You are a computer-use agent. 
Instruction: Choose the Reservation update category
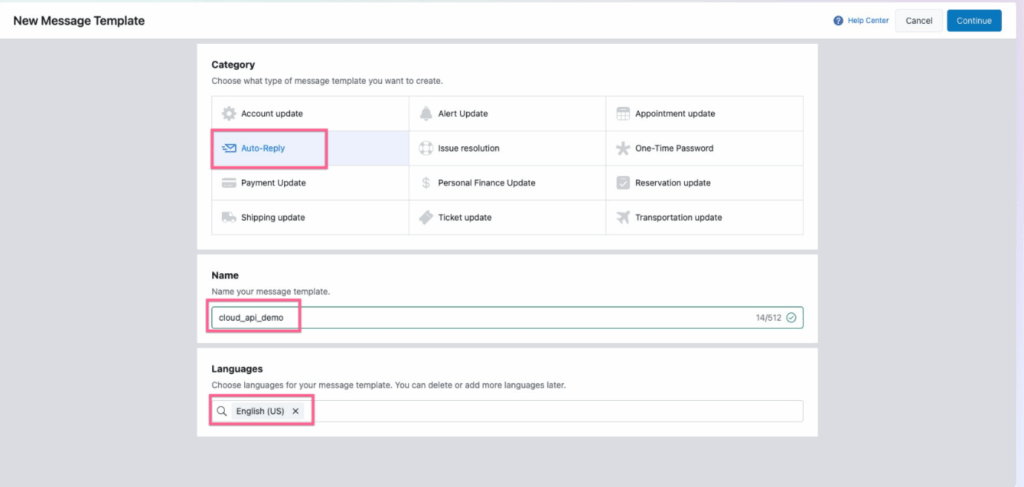point(672,183)
